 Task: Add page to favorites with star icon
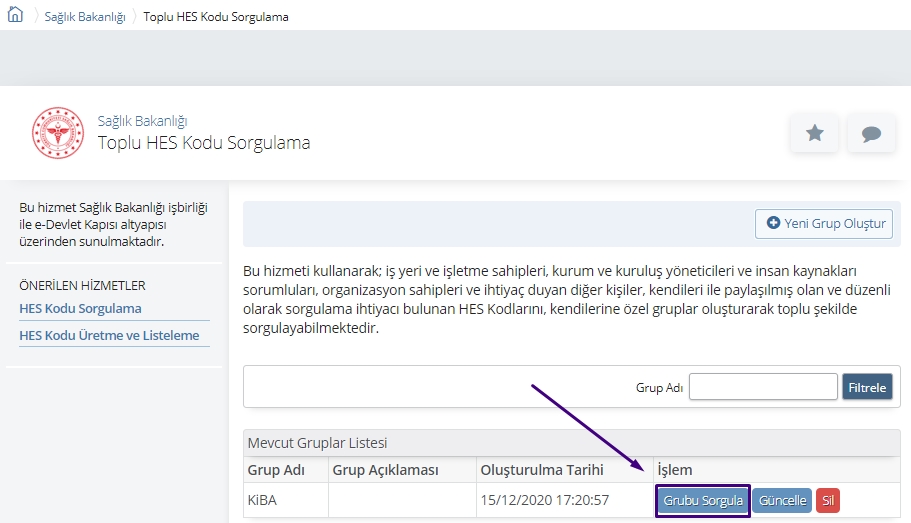pos(814,133)
